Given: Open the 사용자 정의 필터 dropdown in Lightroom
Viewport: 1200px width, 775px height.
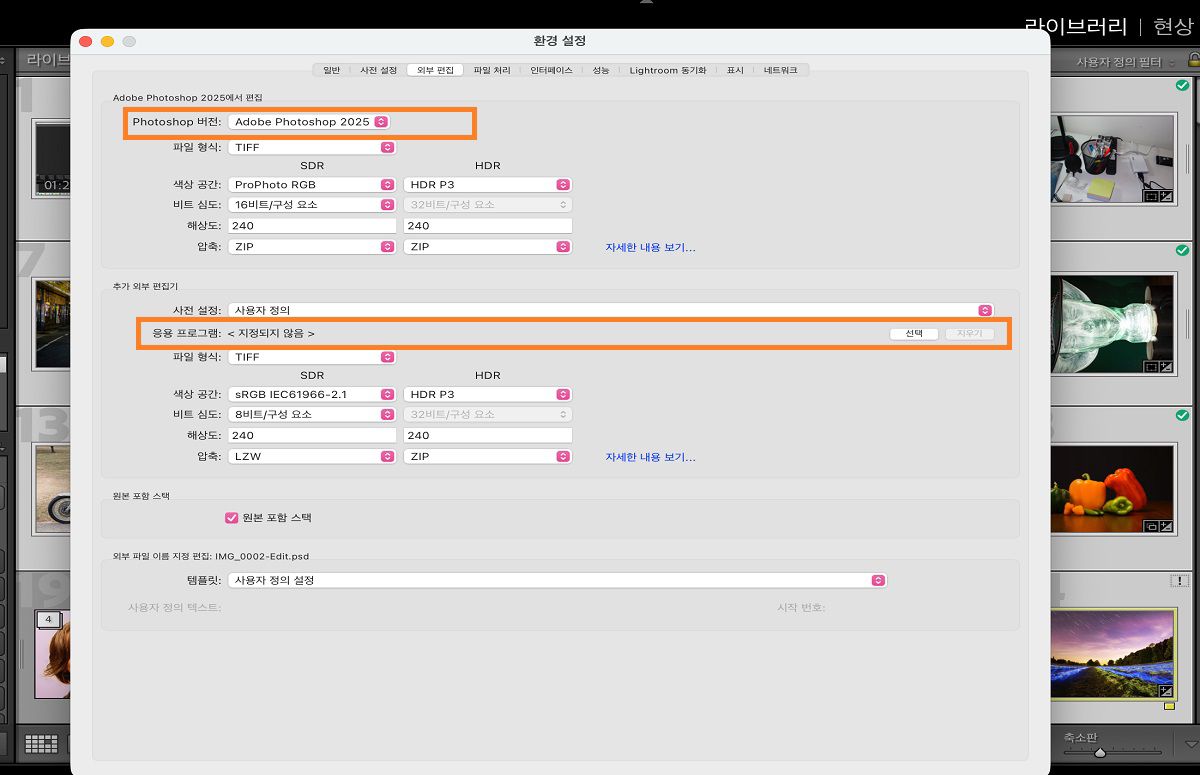Looking at the screenshot, I should pyautogui.click(x=1124, y=62).
